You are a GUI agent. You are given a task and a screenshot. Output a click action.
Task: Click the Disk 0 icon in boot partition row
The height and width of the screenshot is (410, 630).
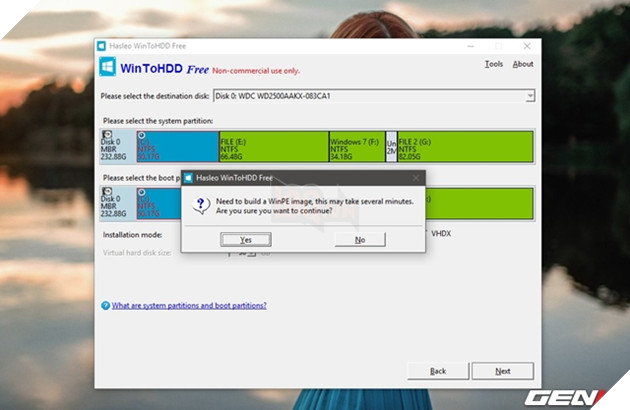[x=107, y=191]
